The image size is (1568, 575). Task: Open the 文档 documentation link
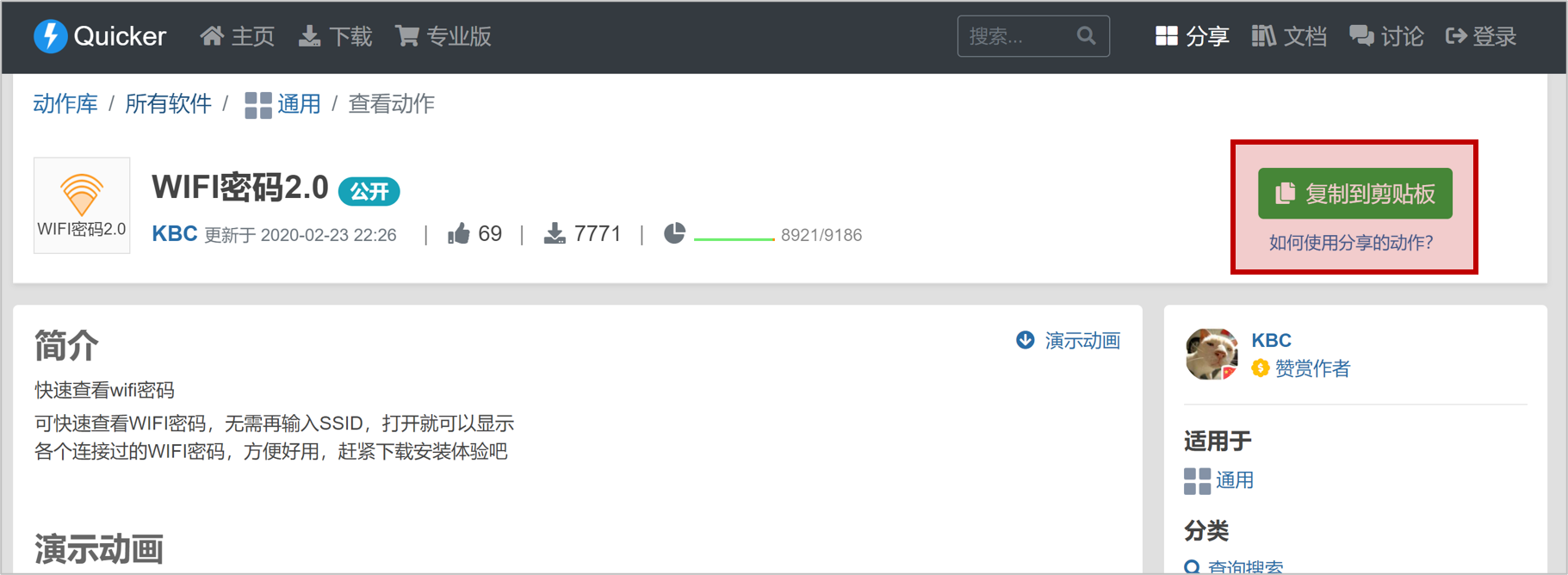[1289, 36]
